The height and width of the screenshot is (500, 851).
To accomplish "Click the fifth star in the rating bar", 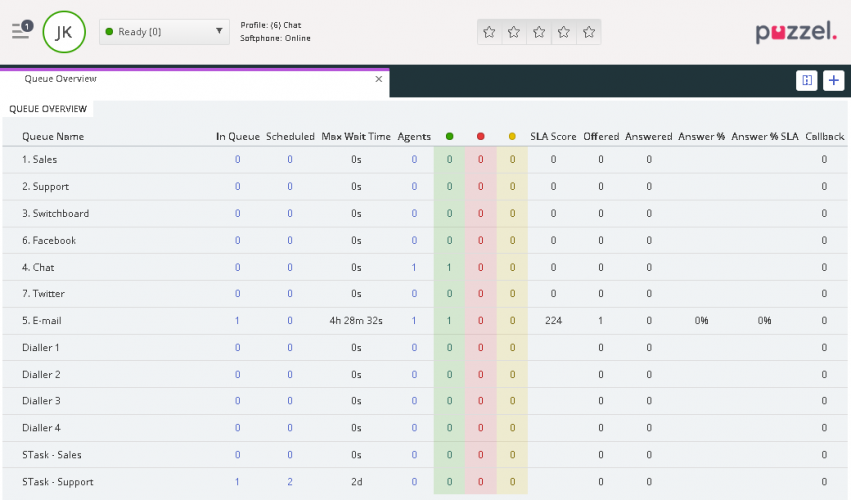I will 589,32.
